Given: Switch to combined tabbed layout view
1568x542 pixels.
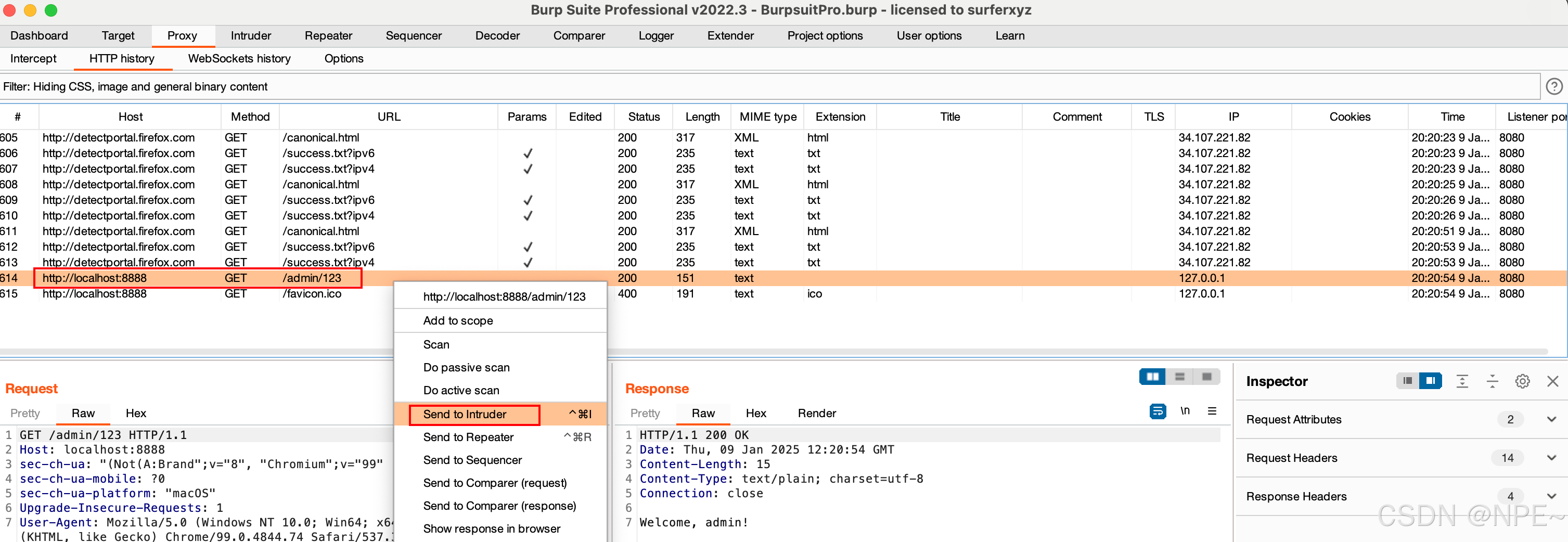Looking at the screenshot, I should (x=1206, y=377).
